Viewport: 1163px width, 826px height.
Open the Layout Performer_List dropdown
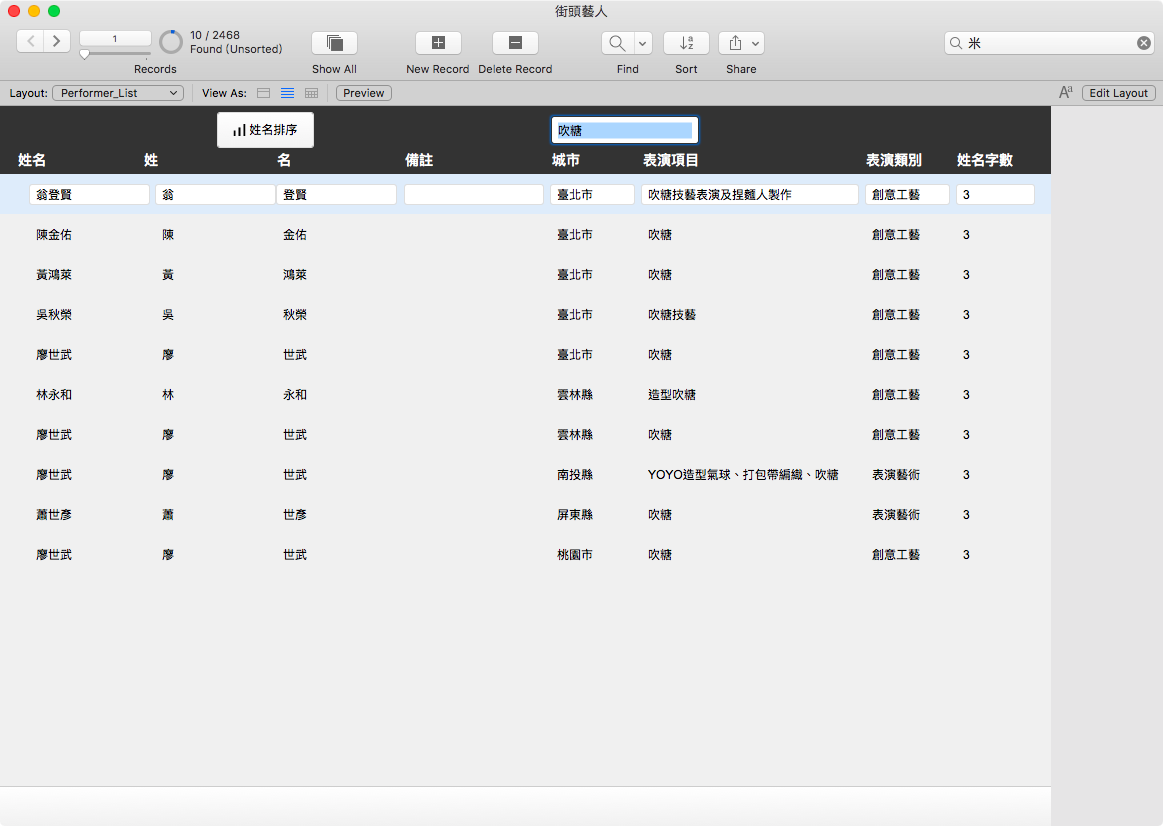pyautogui.click(x=118, y=93)
